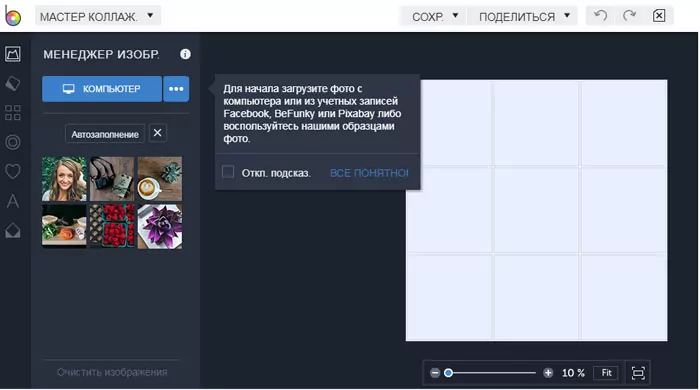The image size is (700, 390).
Task: Open the СОХР. dropdown menu
Action: pos(434,17)
